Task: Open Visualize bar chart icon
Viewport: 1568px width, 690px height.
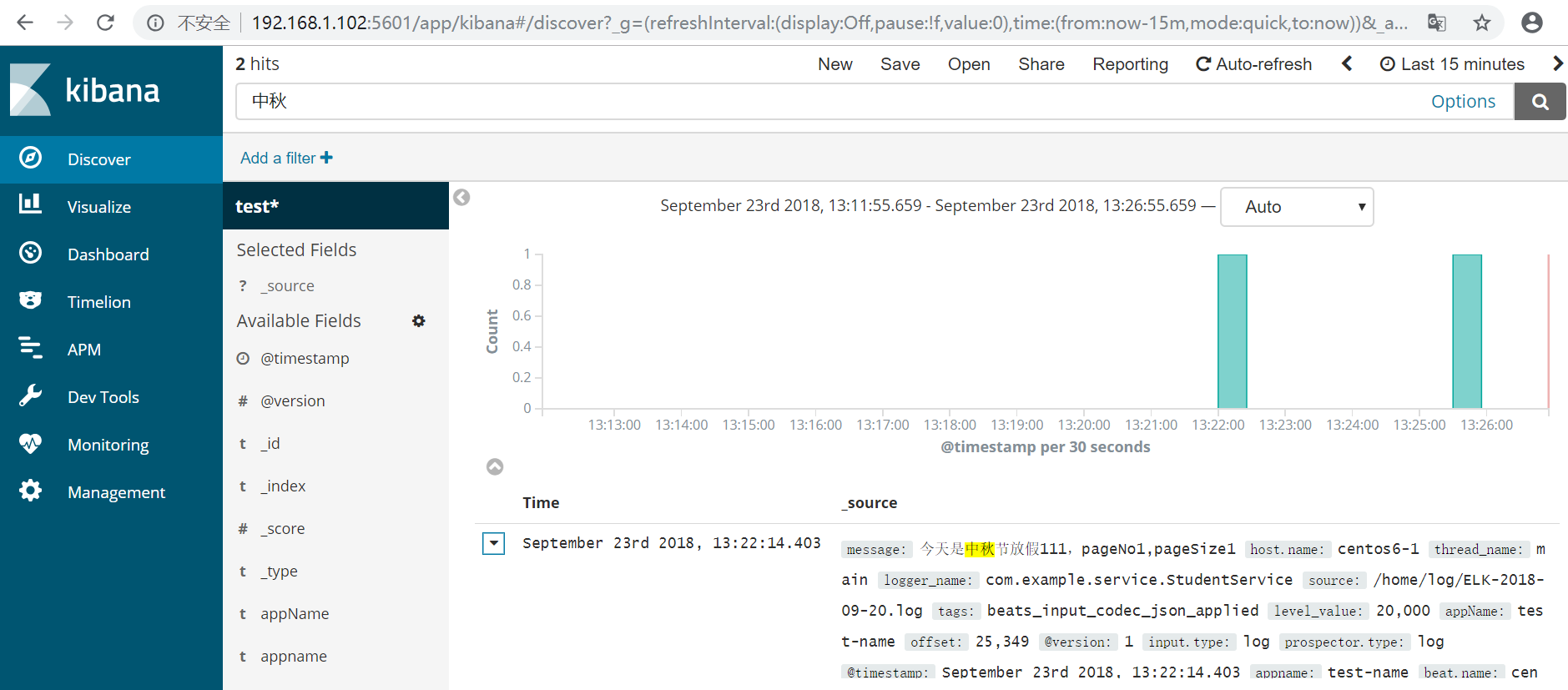Action: point(31,204)
